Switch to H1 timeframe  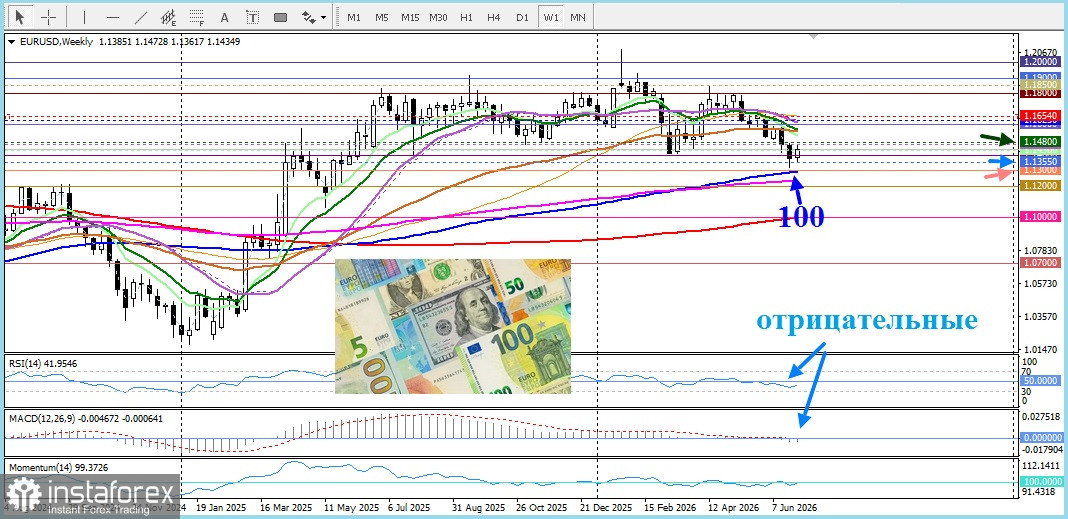[467, 17]
